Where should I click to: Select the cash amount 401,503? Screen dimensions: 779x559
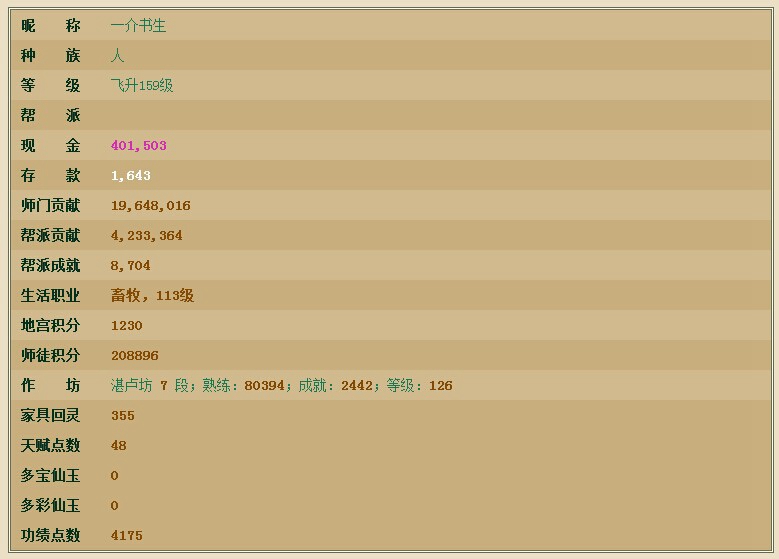tap(138, 146)
